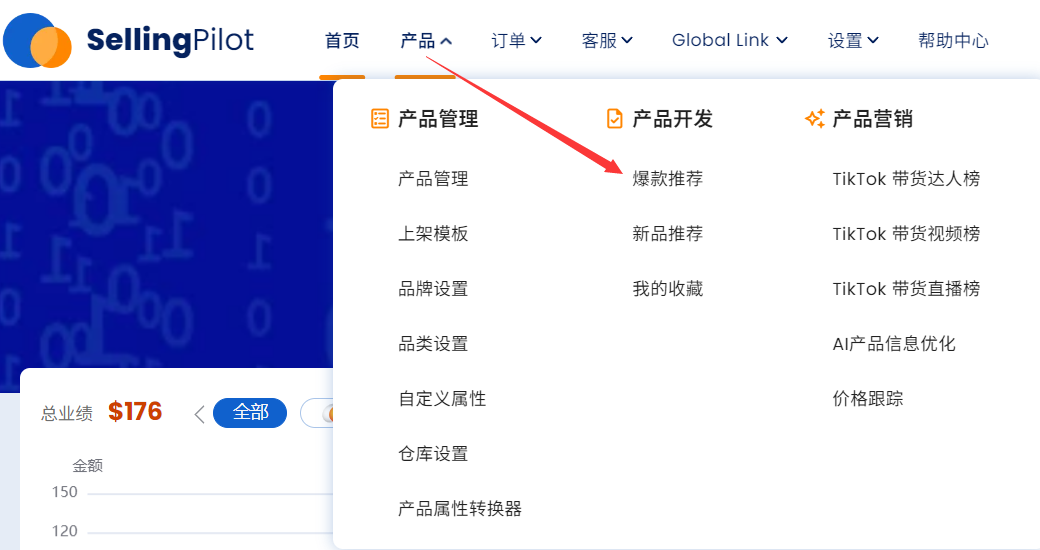Open 品牌设置
Viewport: 1040px width, 550px height.
pyautogui.click(x=433, y=289)
